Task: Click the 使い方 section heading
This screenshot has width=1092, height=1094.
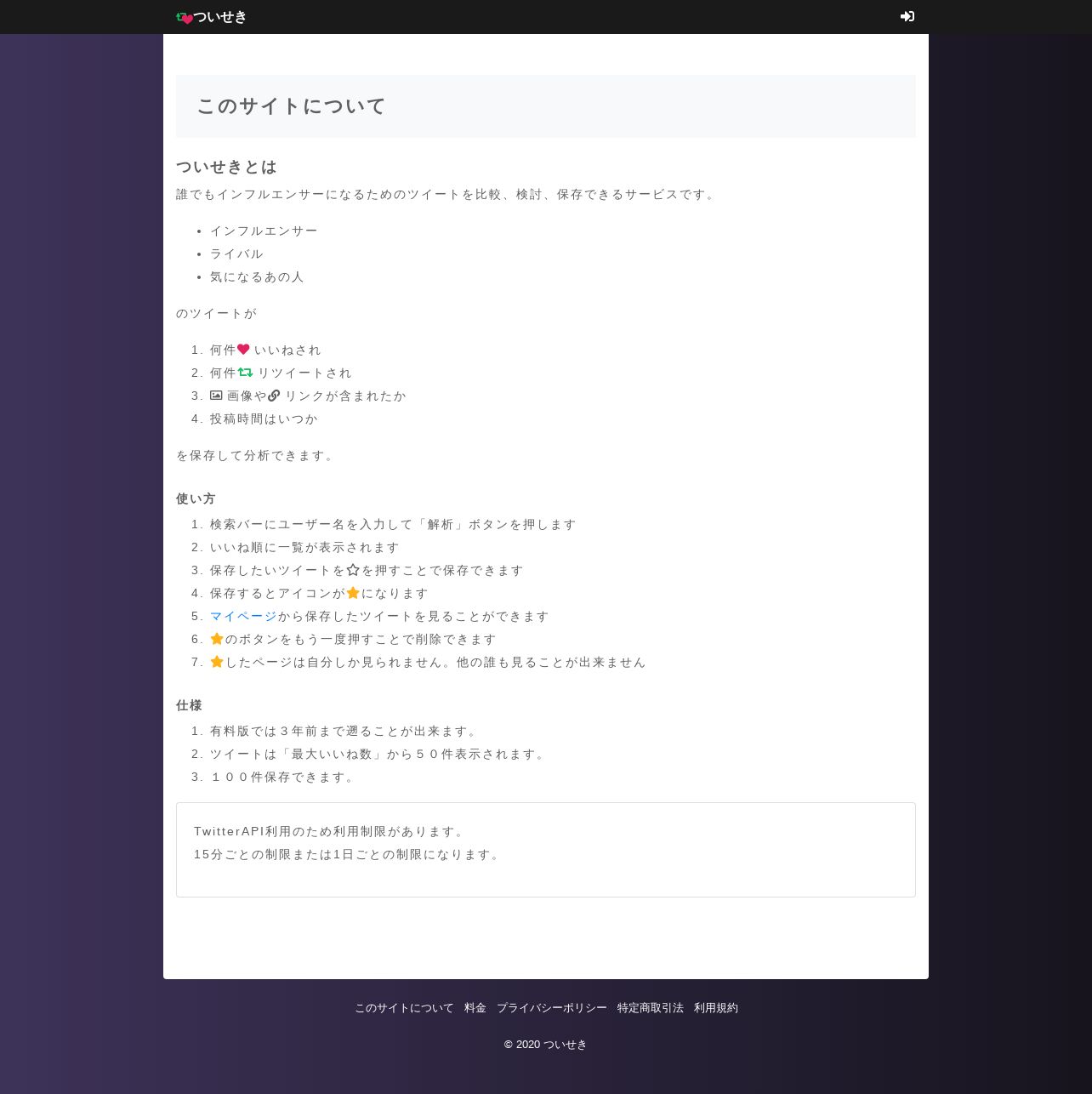Action: tap(196, 499)
